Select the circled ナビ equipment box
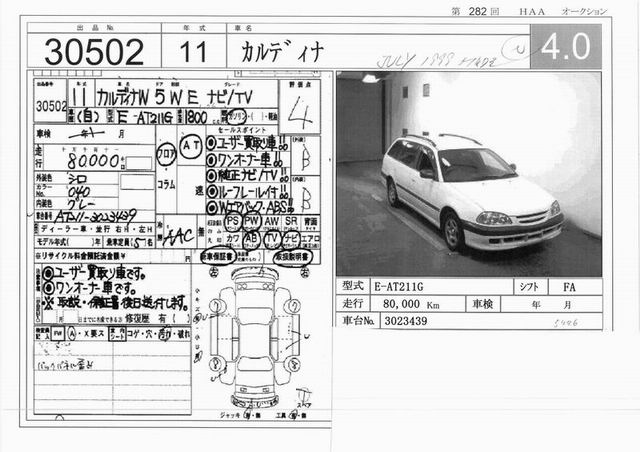The width and height of the screenshot is (640, 452). (291, 239)
